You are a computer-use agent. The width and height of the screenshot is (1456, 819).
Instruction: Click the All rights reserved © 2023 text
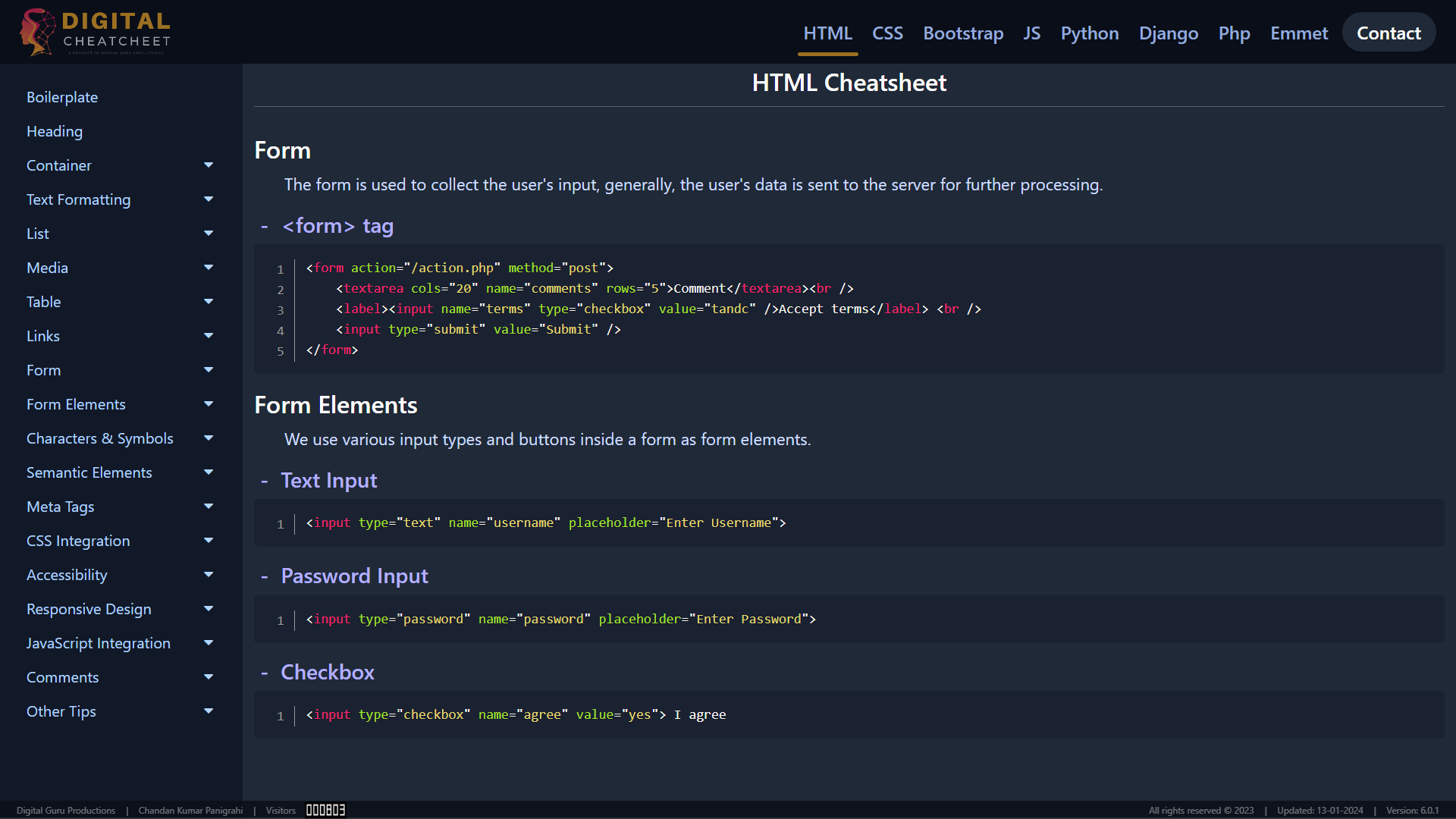[1201, 811]
